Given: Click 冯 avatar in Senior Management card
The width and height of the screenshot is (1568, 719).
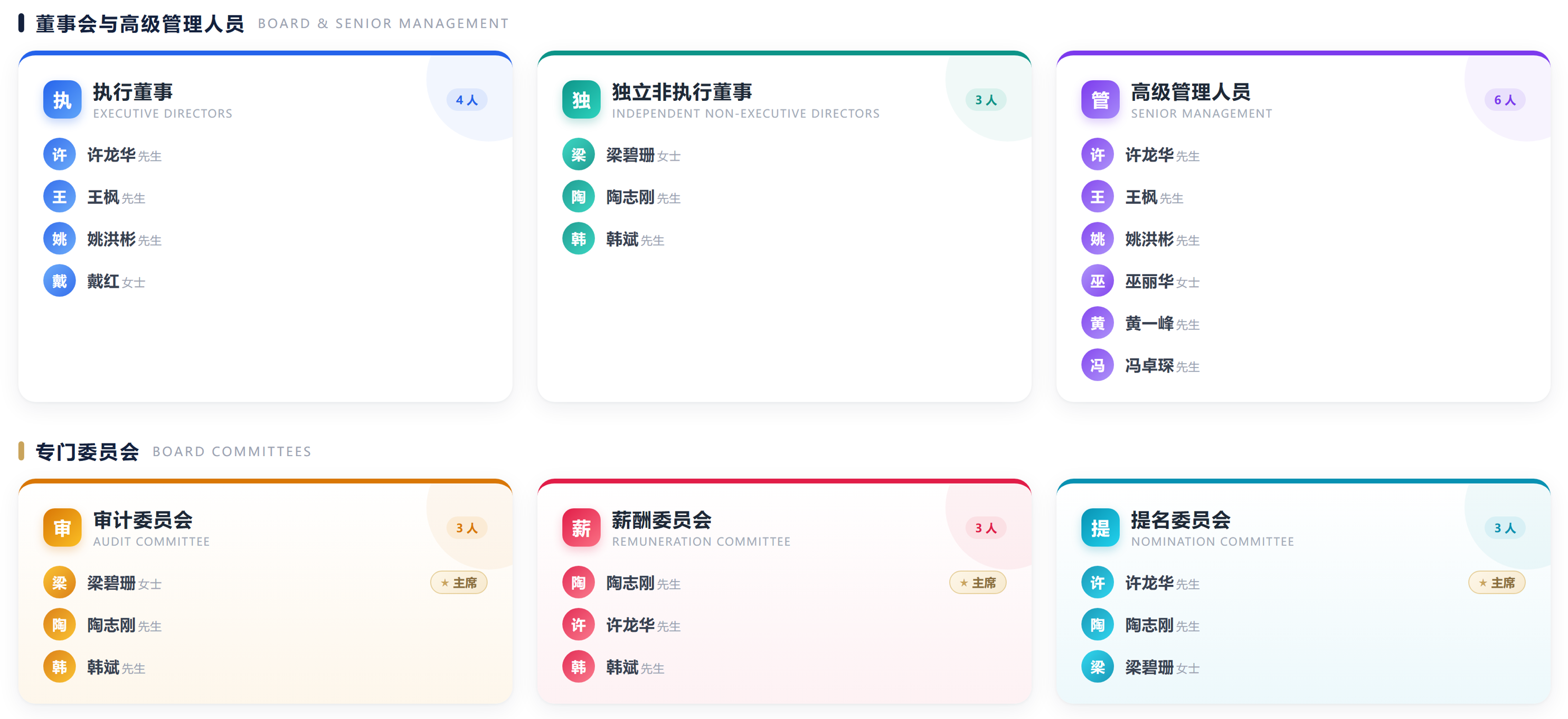Looking at the screenshot, I should (1098, 365).
